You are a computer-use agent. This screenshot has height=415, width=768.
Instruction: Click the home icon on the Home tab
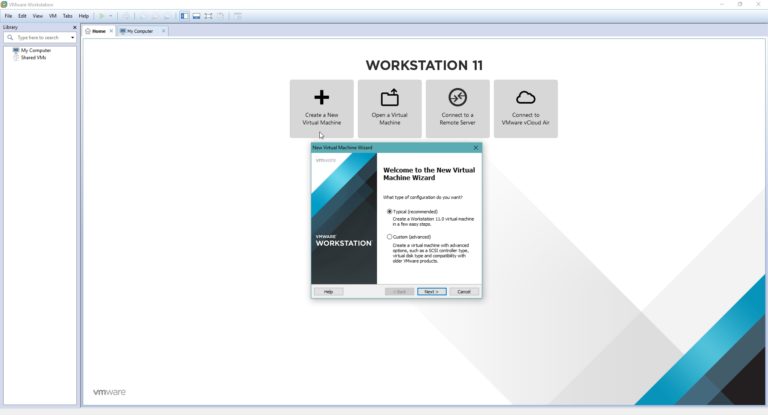coord(88,31)
